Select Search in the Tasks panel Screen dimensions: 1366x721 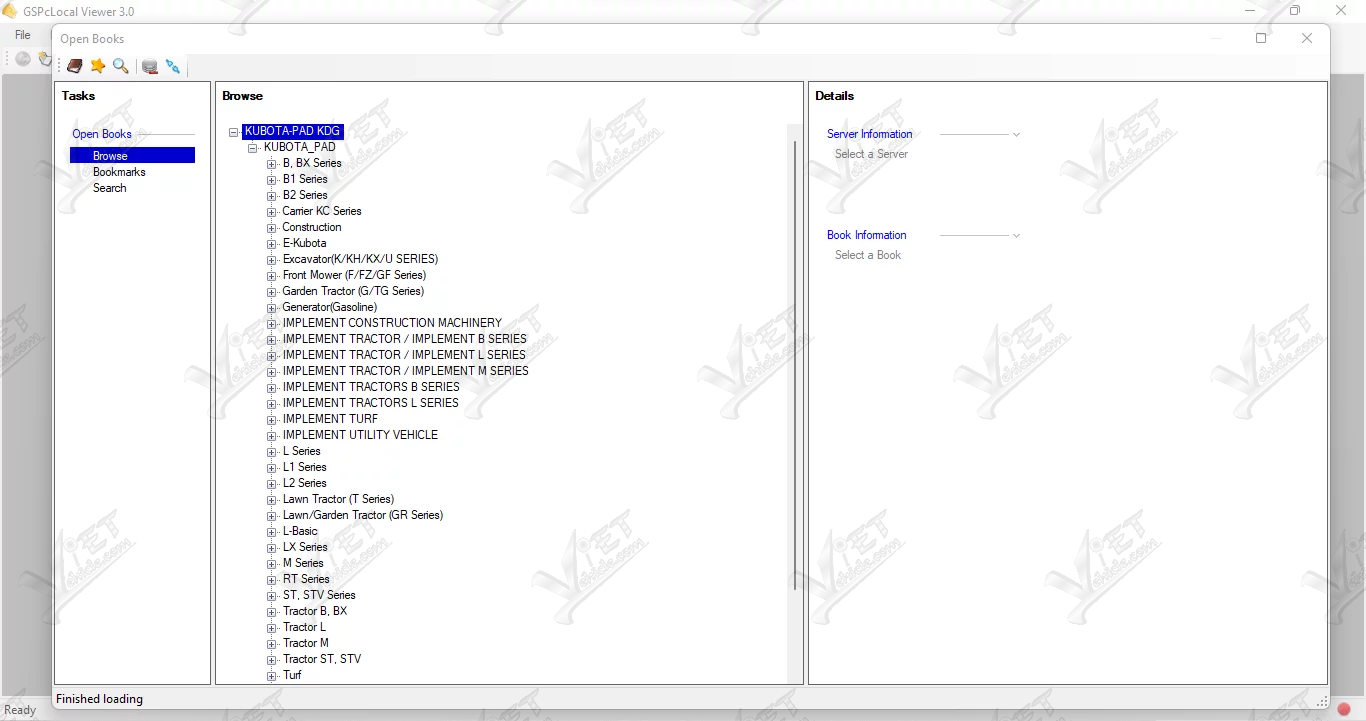click(x=110, y=188)
